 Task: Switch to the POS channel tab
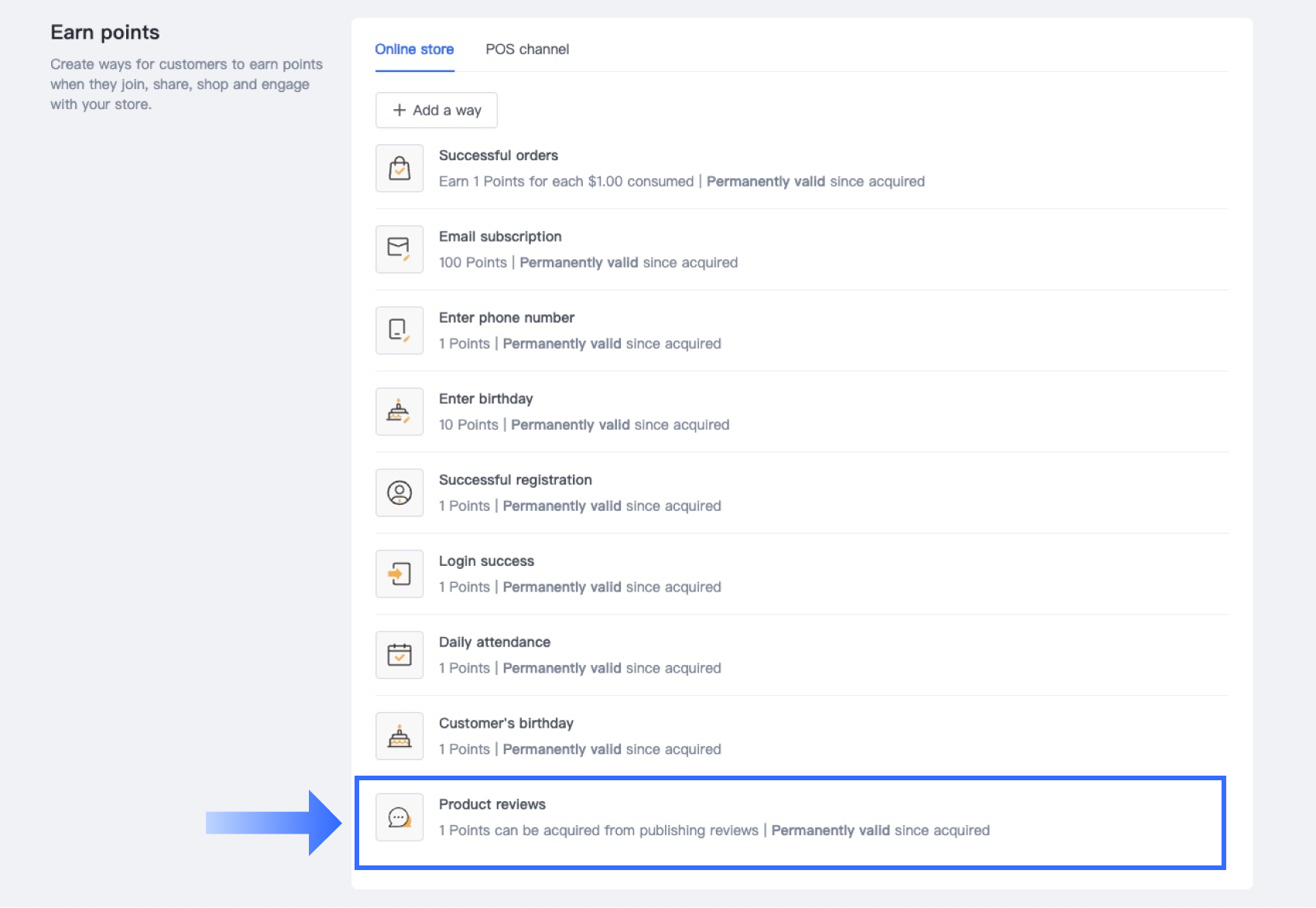click(x=527, y=50)
